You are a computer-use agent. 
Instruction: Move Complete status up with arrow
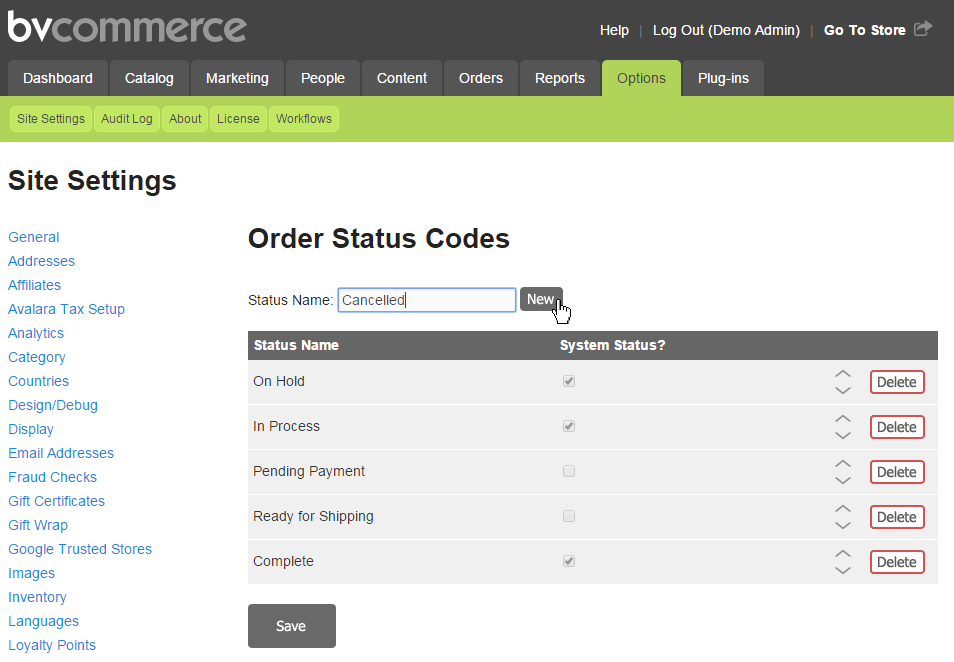843,554
